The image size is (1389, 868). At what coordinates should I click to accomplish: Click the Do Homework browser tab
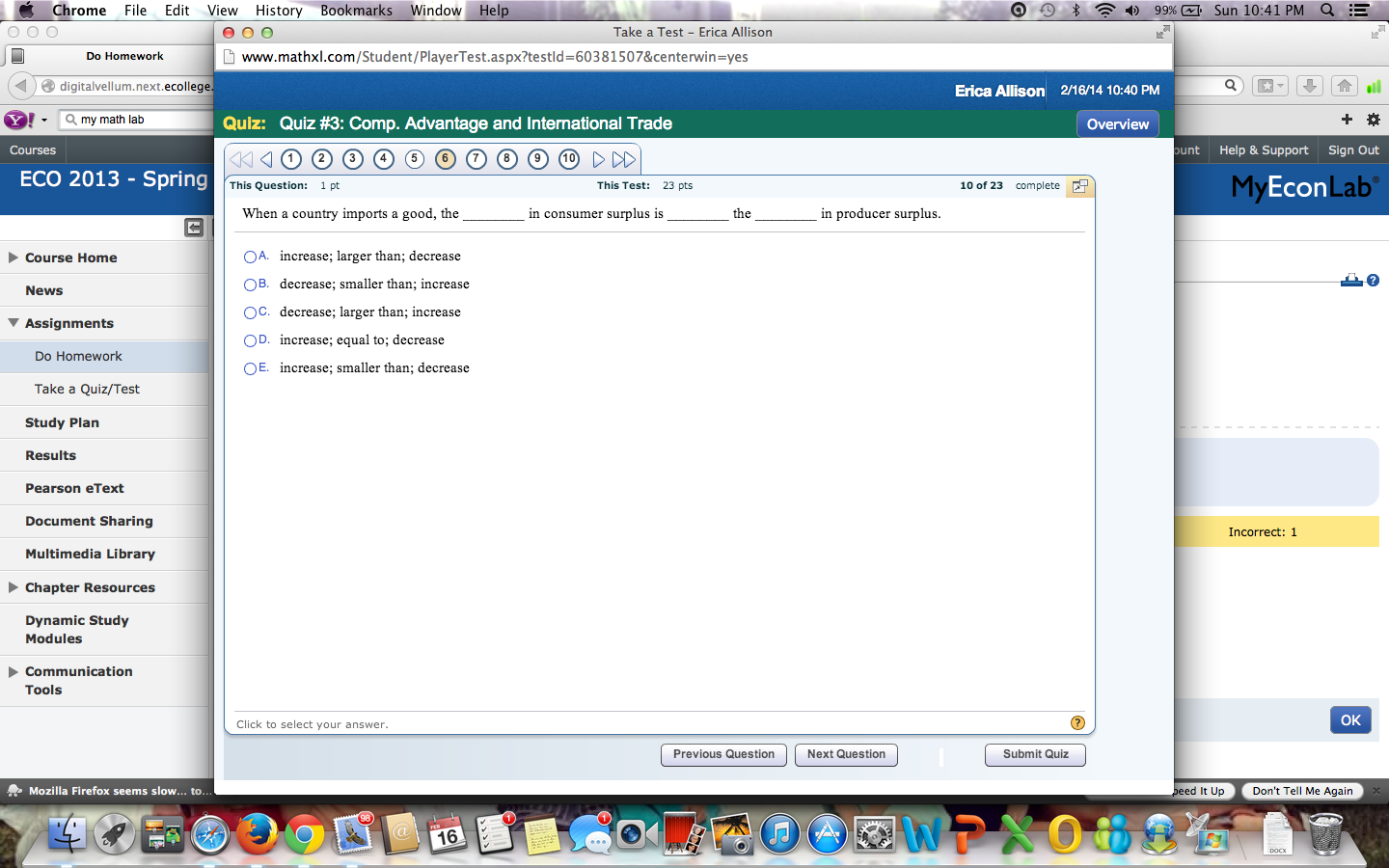(x=124, y=56)
